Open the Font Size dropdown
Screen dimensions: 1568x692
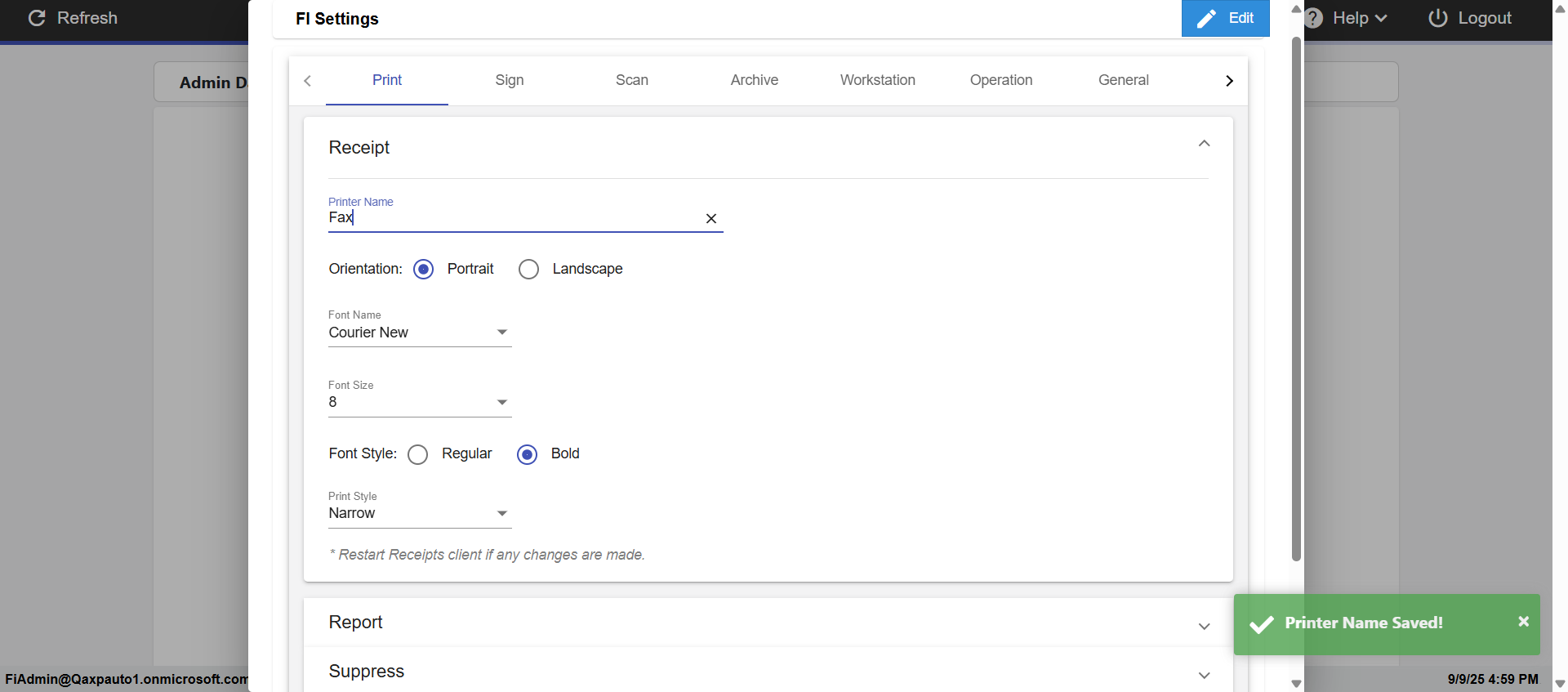click(x=420, y=402)
